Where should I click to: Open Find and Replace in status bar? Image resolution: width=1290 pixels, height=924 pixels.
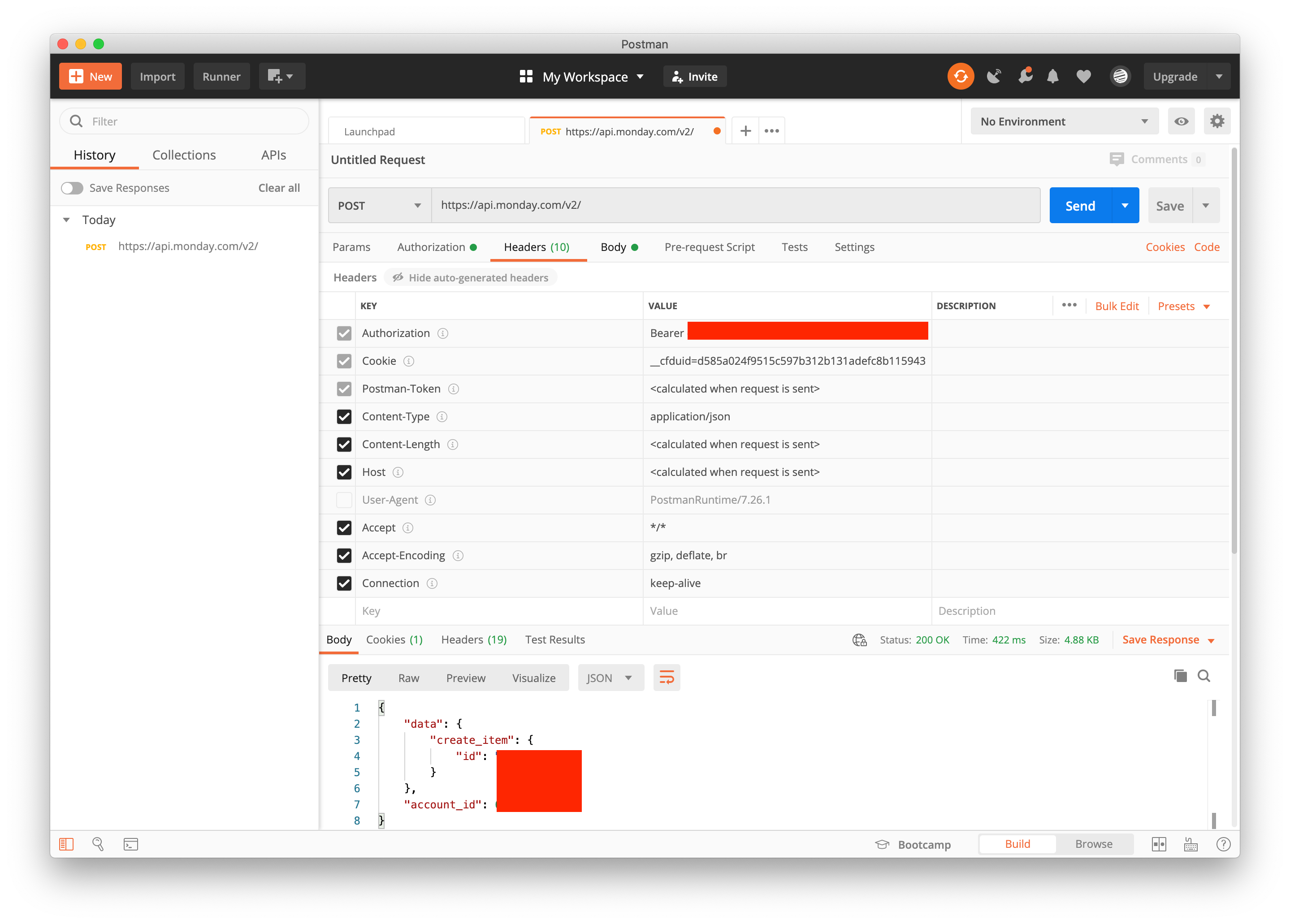point(98,845)
